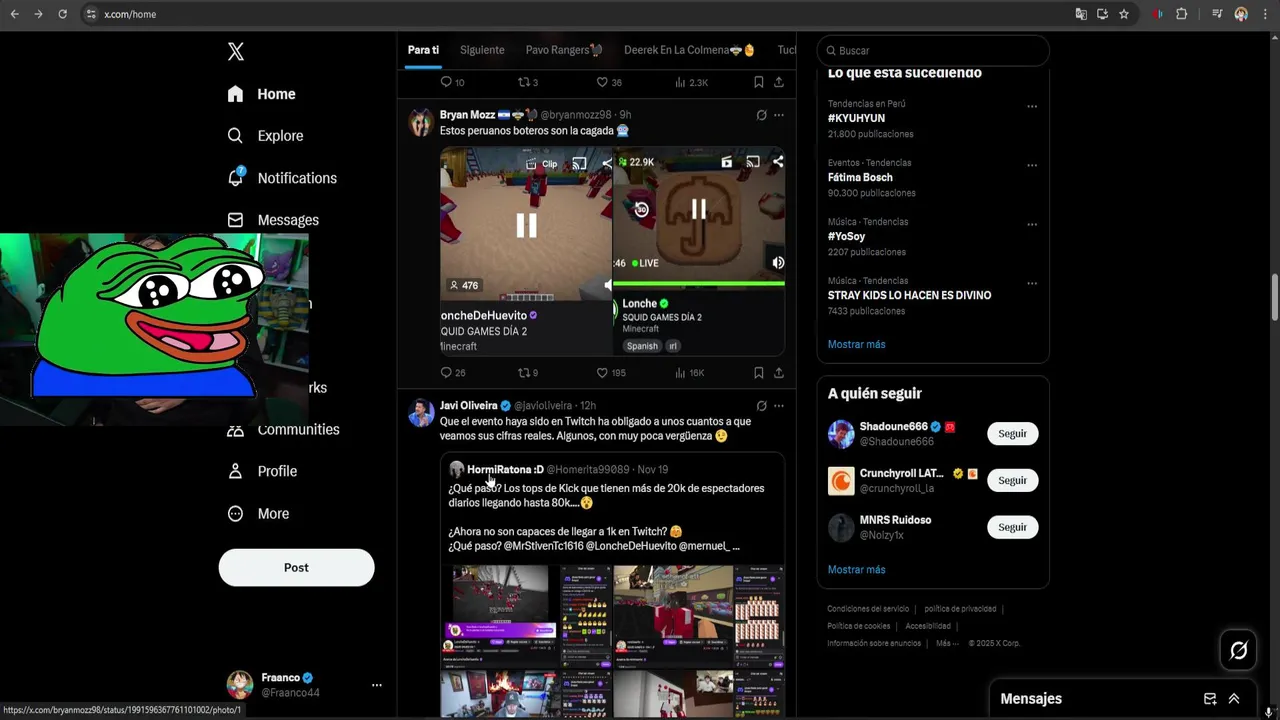Reply to top post with 10 comments
The image size is (1280, 720).
point(453,82)
